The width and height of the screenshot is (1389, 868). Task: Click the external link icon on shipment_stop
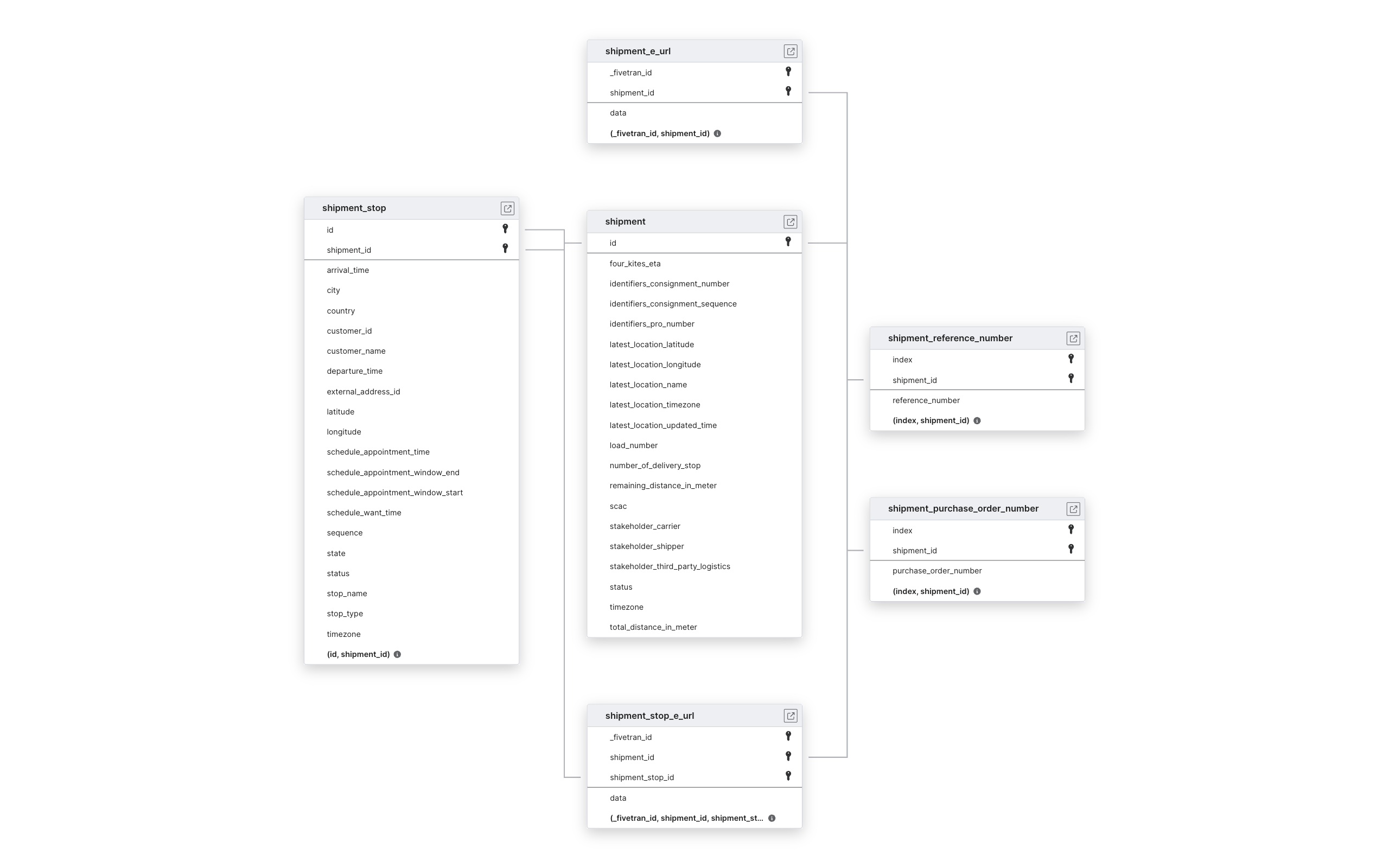(507, 208)
